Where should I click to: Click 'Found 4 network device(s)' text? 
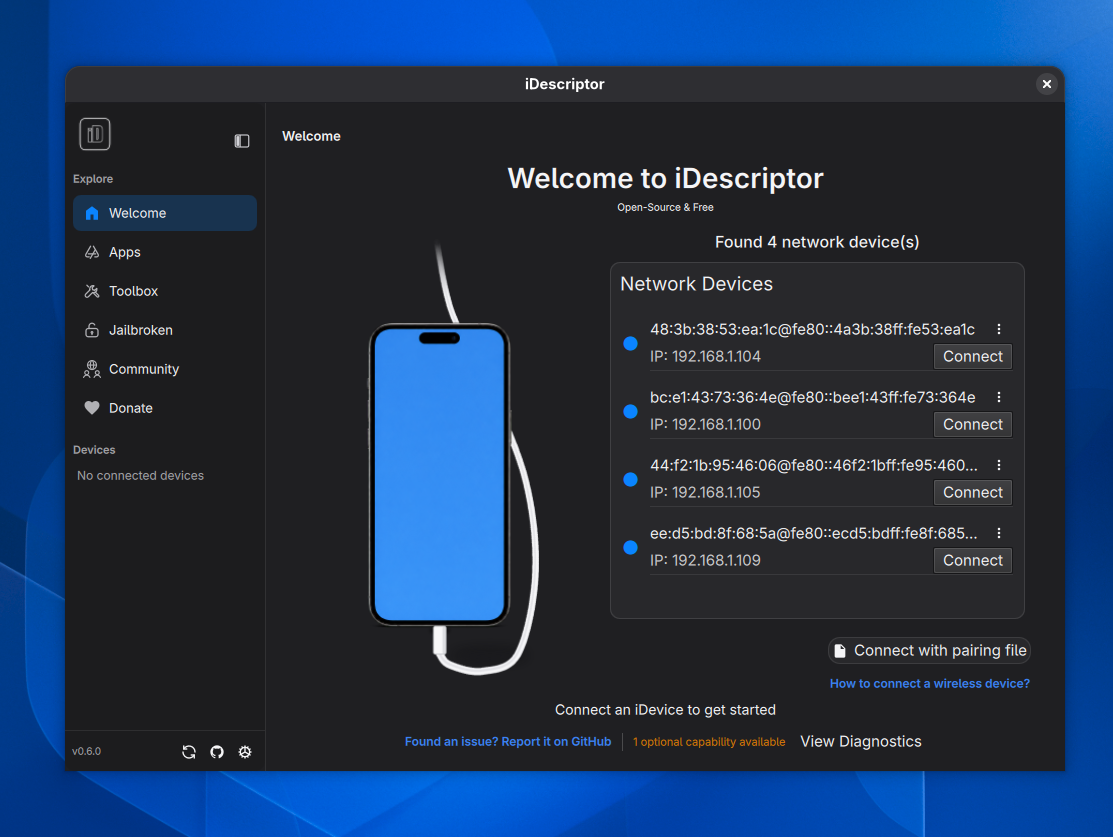pos(817,242)
